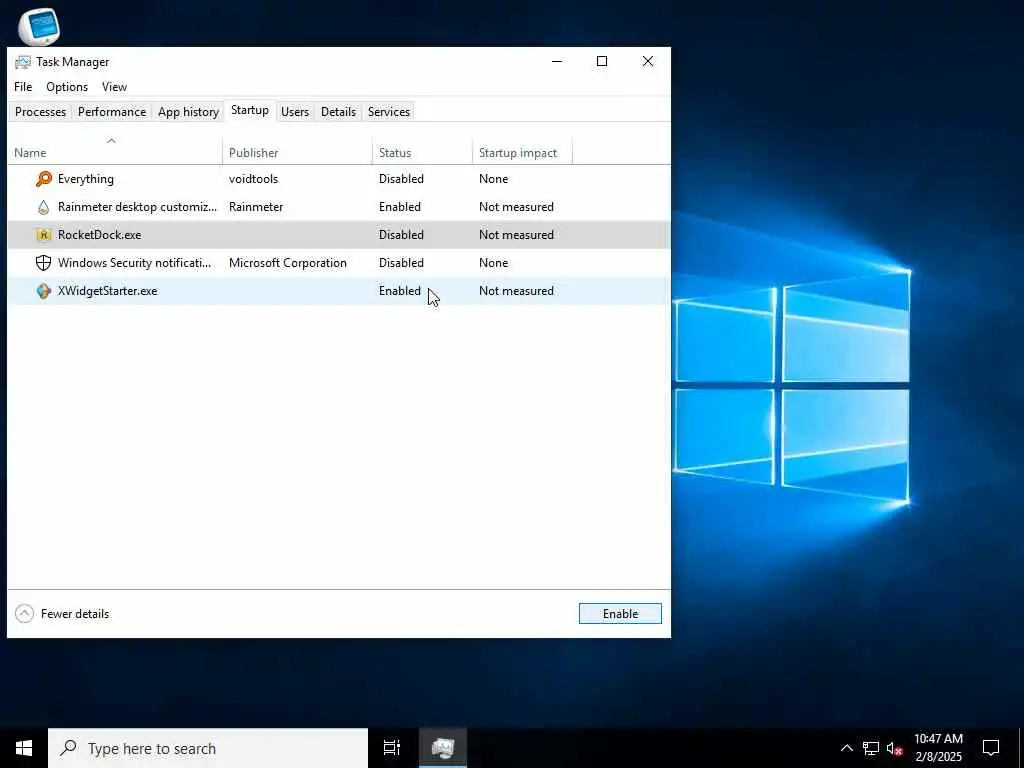Click in the taskbar search box
This screenshot has width=1024, height=768.
coord(208,748)
